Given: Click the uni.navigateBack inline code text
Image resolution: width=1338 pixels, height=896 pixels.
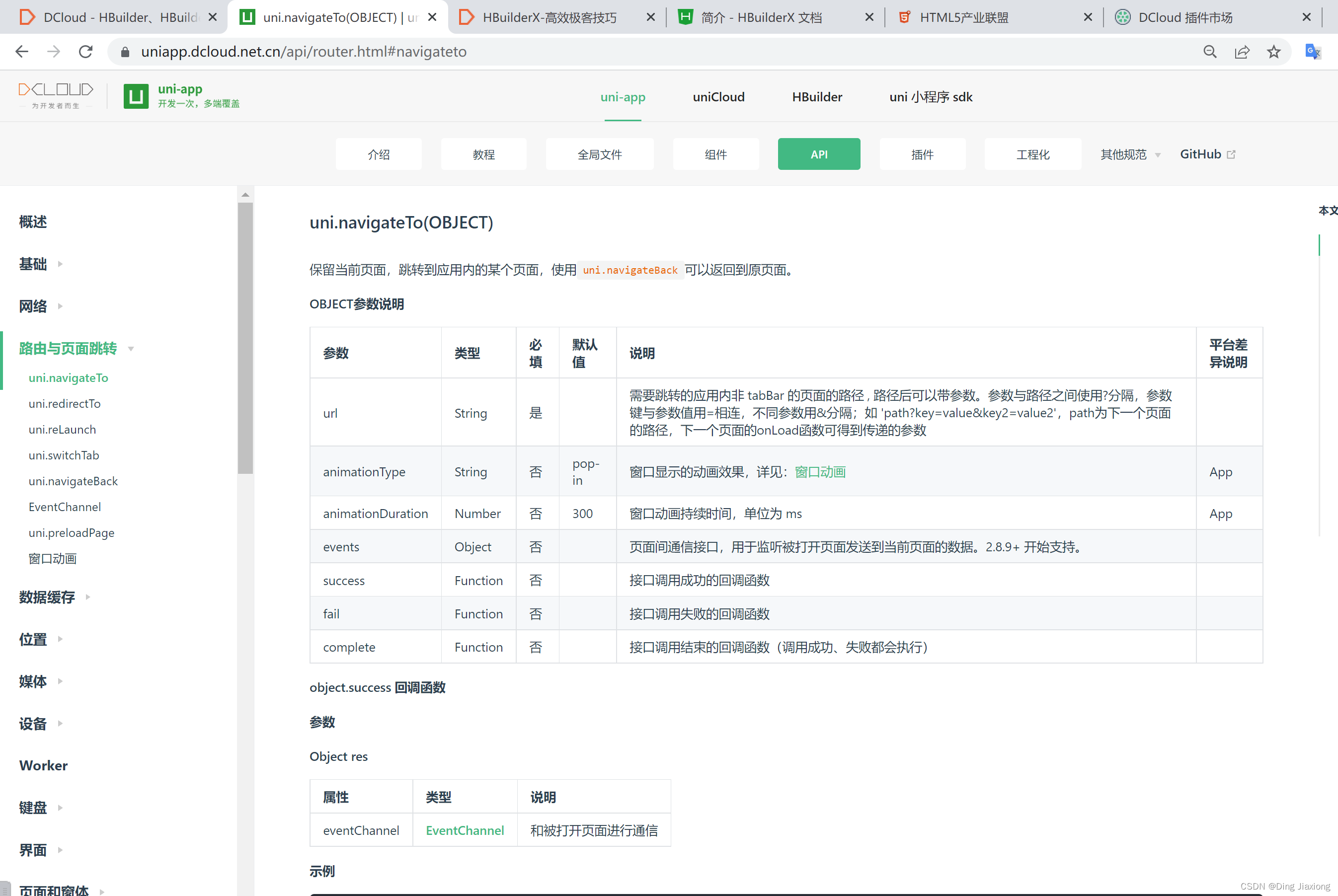Looking at the screenshot, I should pos(630,270).
